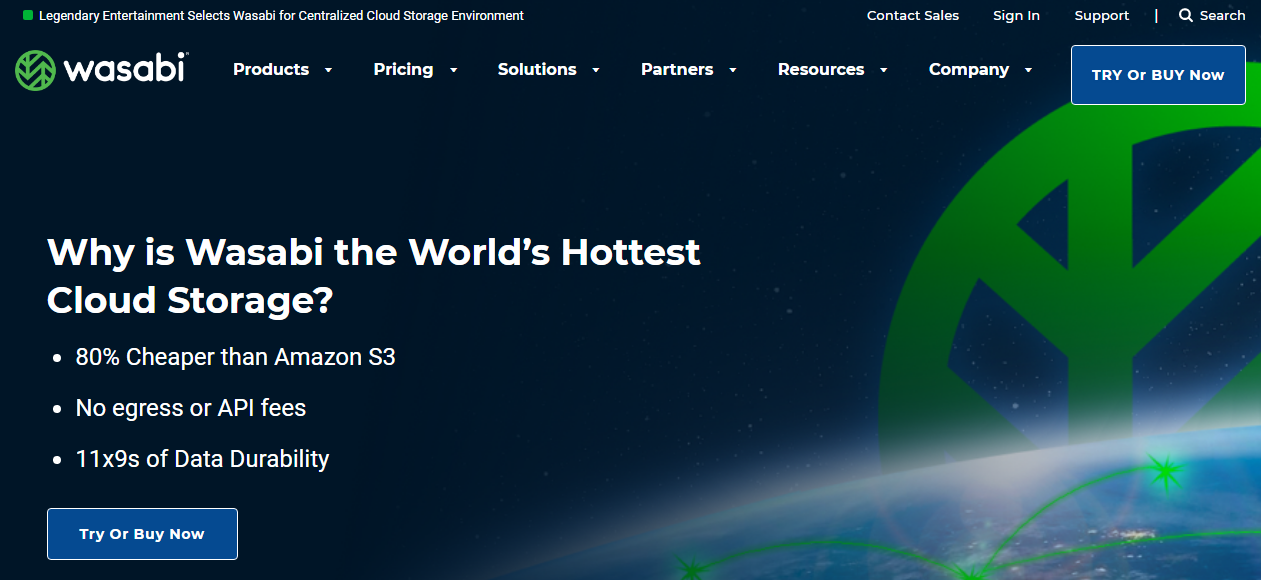Click the Wasabi logo

tap(102, 70)
